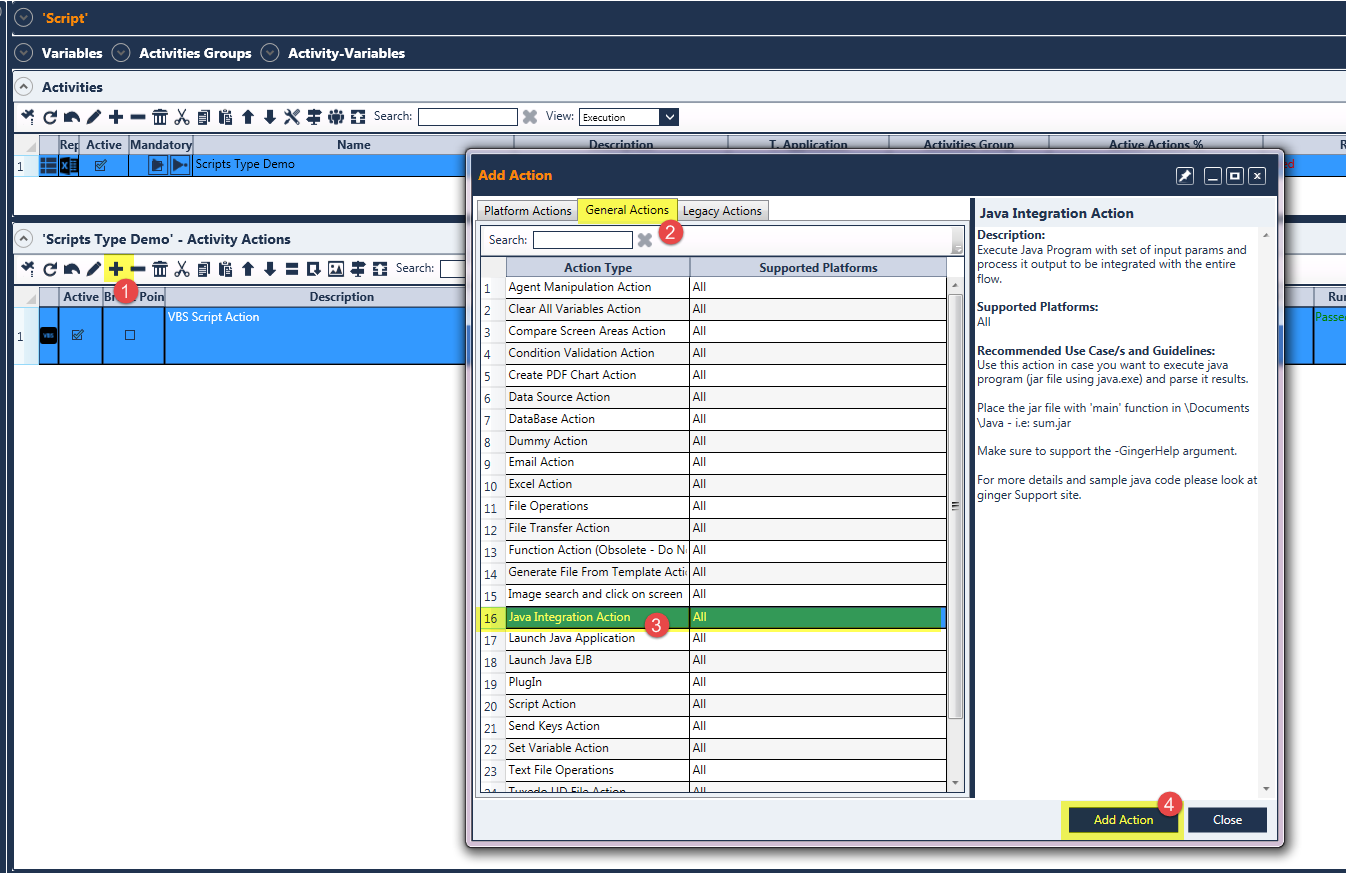Click the Move Down arrow icon in Activities toolbar
The height and width of the screenshot is (873, 1346).
point(271,116)
